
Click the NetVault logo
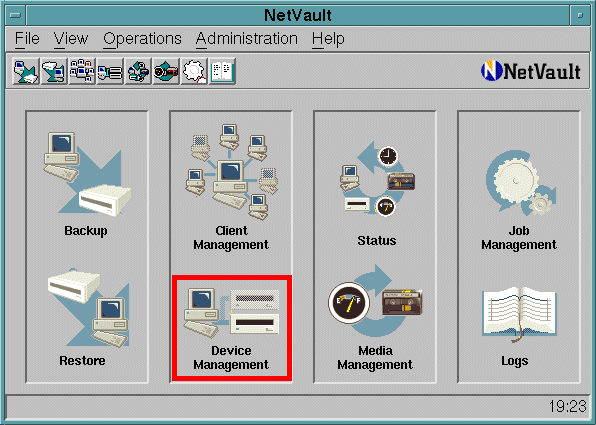pos(531,71)
